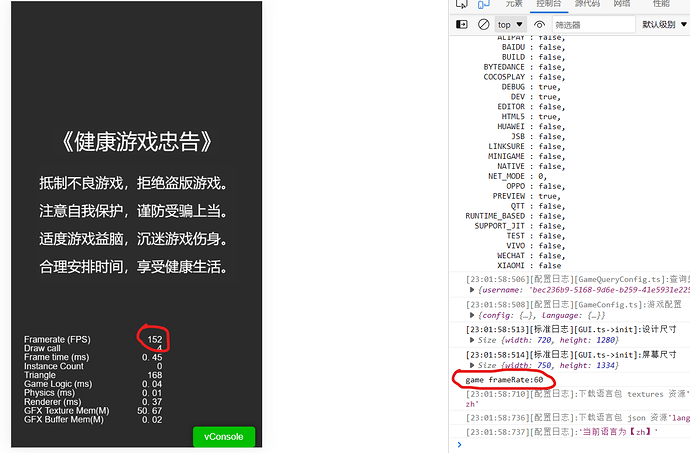Click the FPS value 152
The image size is (690, 453).
(x=154, y=339)
